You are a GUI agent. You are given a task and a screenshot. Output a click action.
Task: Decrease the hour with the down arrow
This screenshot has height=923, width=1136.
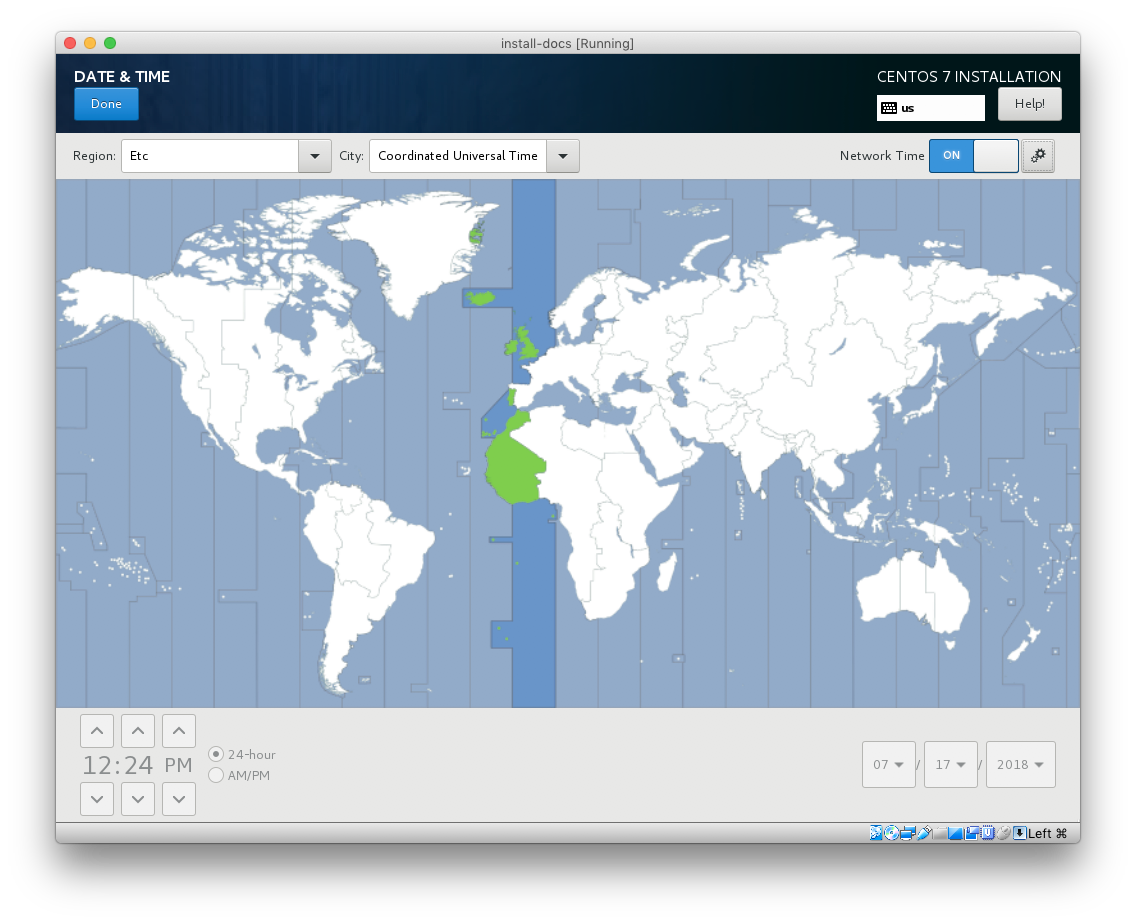(97, 799)
